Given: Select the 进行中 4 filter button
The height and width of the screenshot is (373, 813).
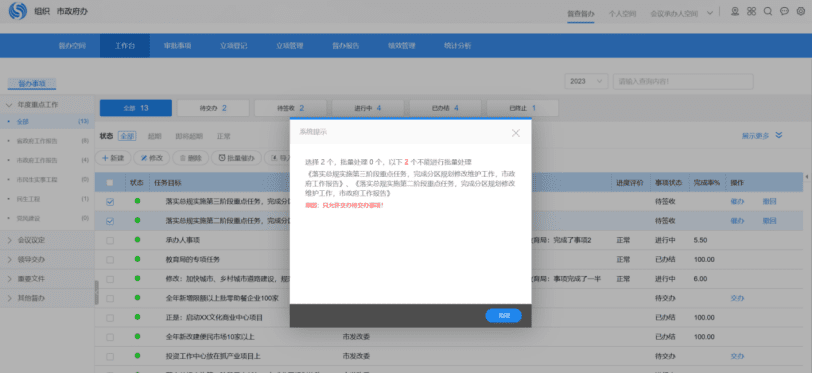Looking at the screenshot, I should pos(368,108).
